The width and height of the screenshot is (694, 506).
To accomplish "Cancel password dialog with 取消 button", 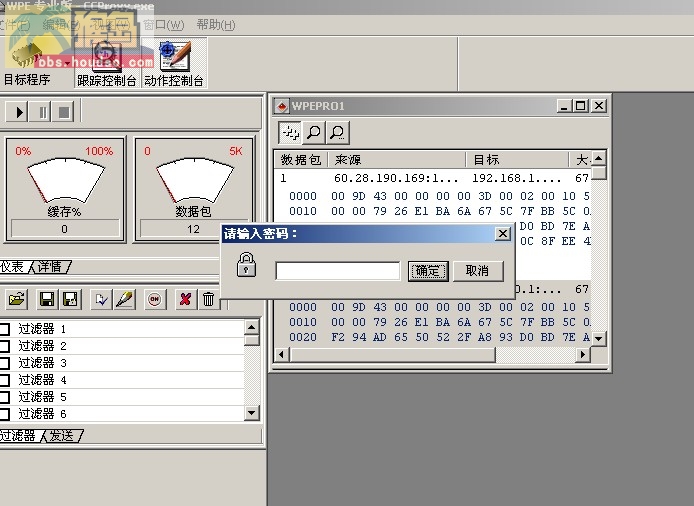I will point(478,270).
